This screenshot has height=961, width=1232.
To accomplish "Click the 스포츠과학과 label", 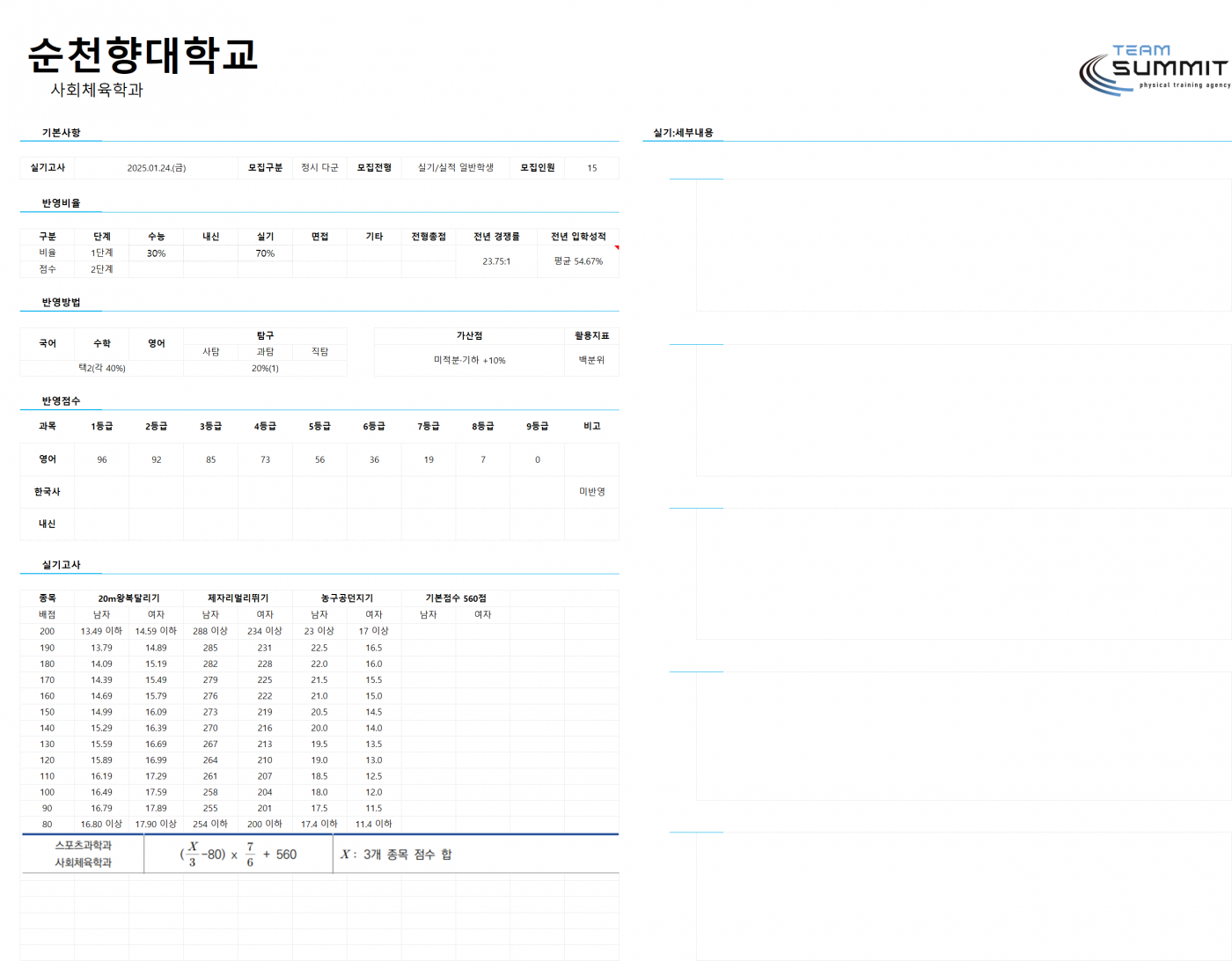I will [x=84, y=846].
